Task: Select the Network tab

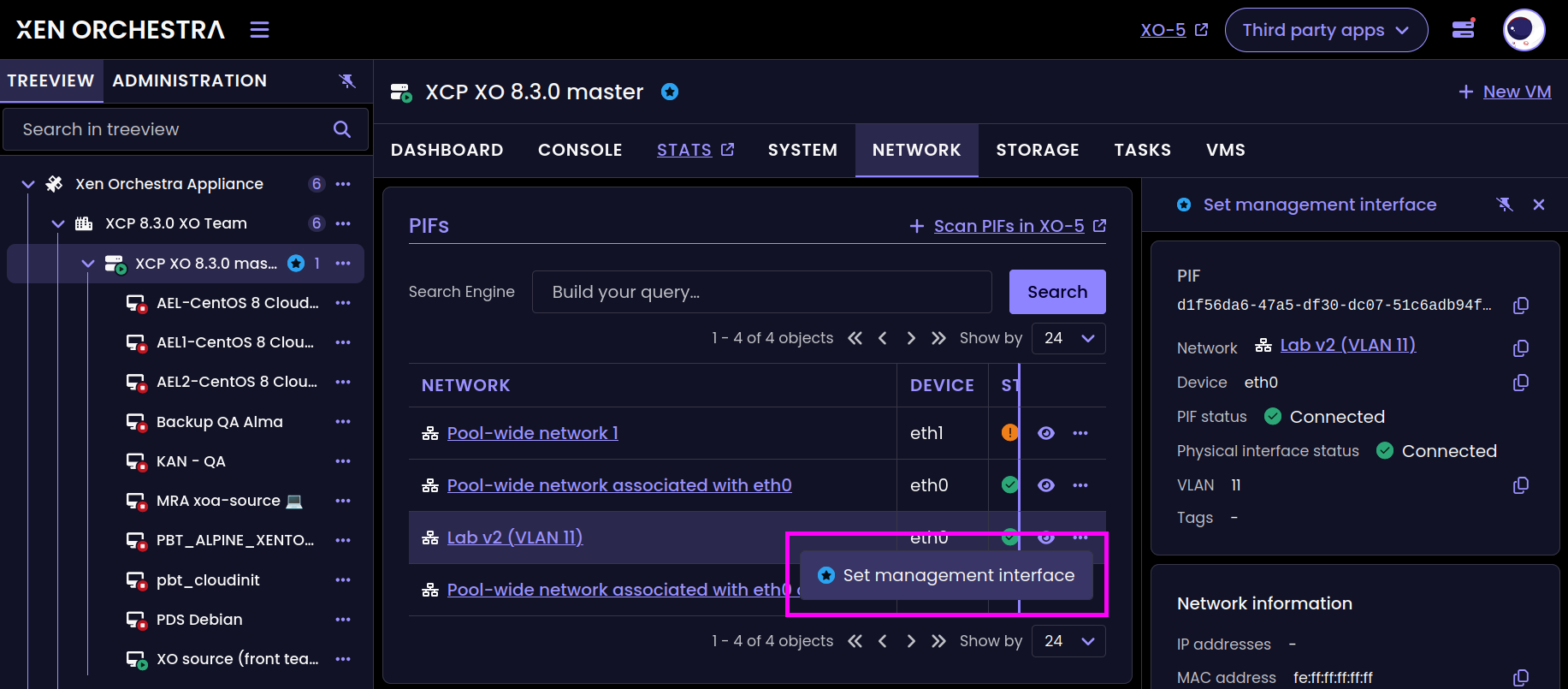Action: pos(917,151)
